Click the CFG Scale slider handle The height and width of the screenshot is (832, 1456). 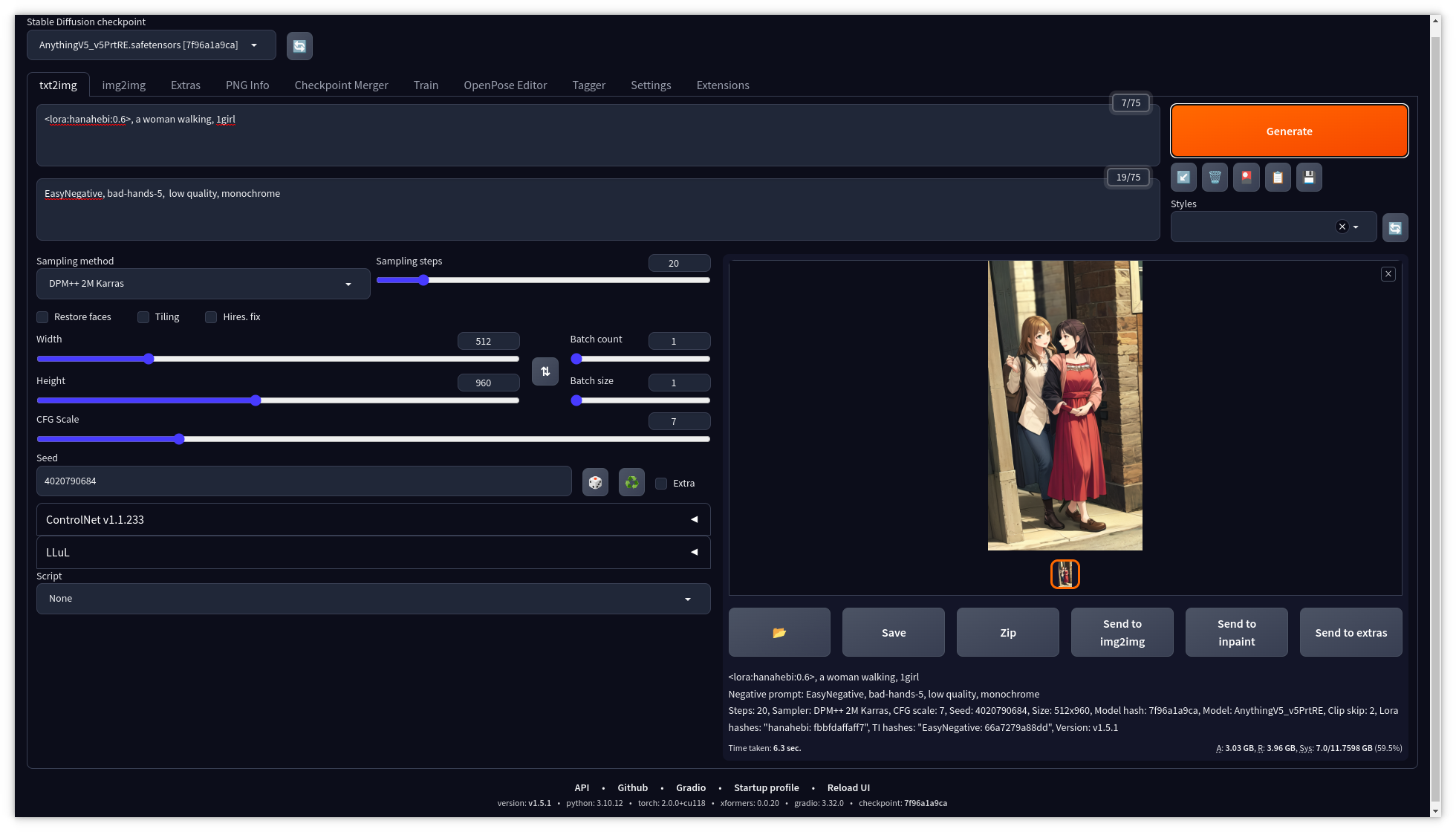point(179,439)
